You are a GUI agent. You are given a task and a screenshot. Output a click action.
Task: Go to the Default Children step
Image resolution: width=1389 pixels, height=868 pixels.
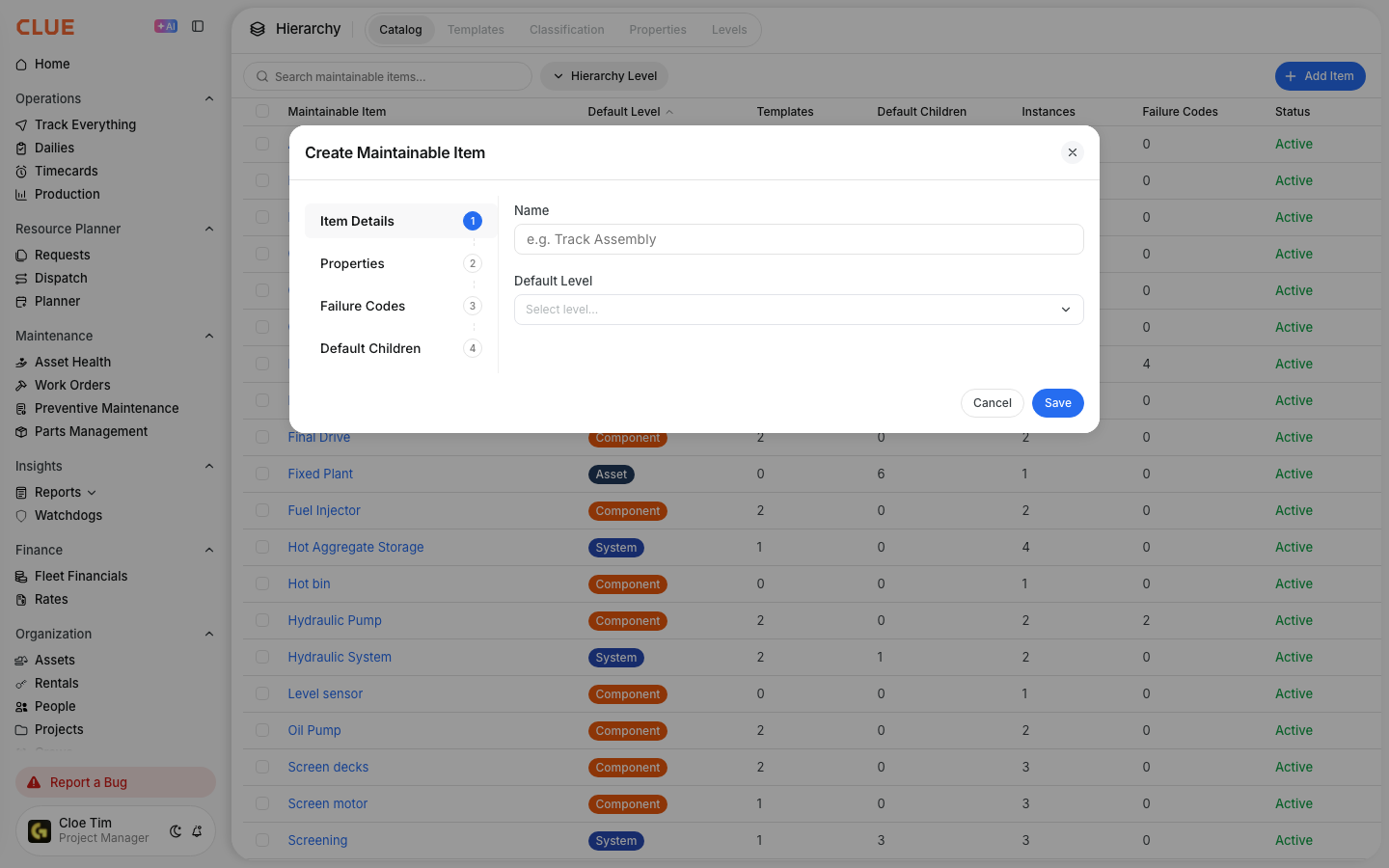coord(400,348)
